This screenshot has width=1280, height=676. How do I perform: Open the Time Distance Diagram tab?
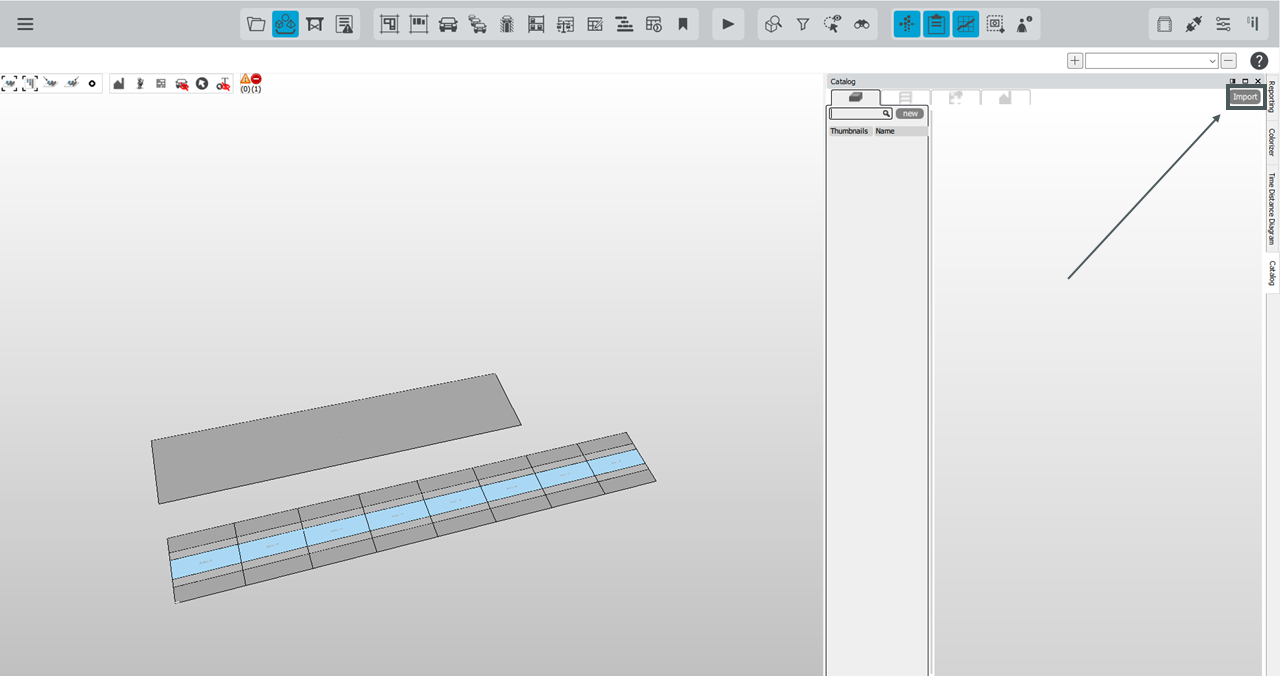coord(1272,209)
